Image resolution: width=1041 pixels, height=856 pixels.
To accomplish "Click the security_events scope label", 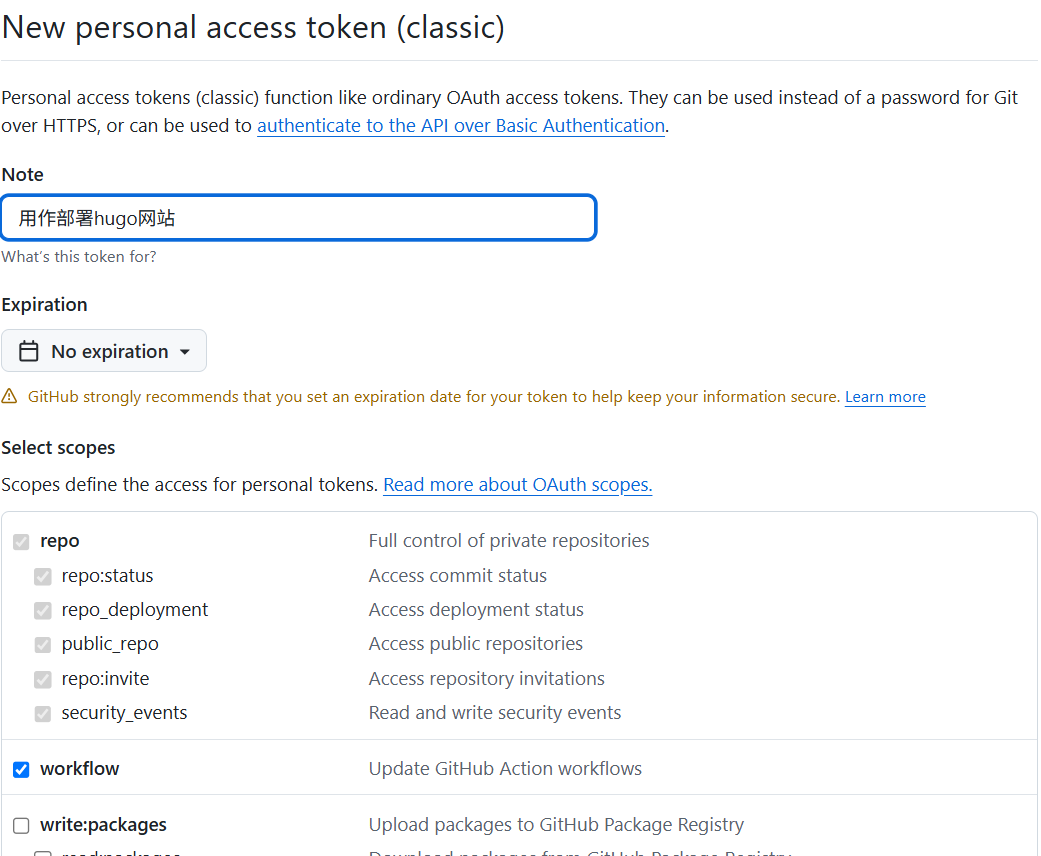I will pos(124,713).
